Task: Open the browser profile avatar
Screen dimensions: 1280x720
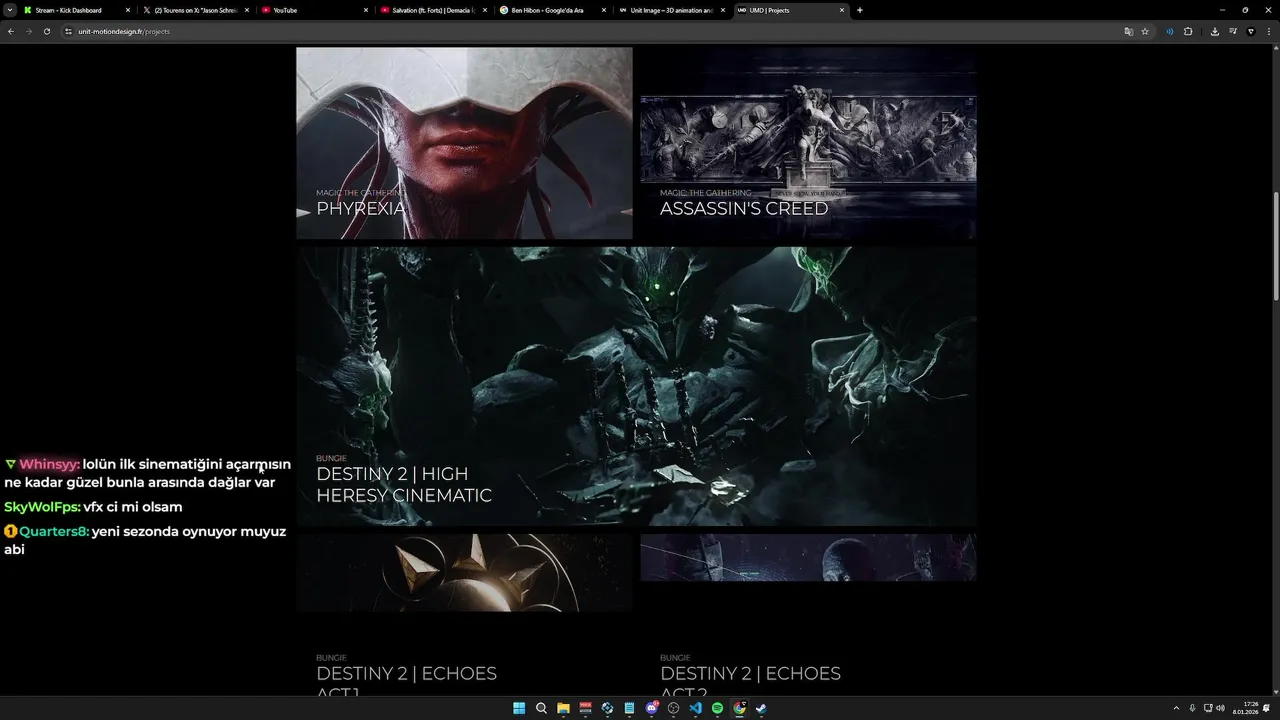Action: pyautogui.click(x=1250, y=31)
